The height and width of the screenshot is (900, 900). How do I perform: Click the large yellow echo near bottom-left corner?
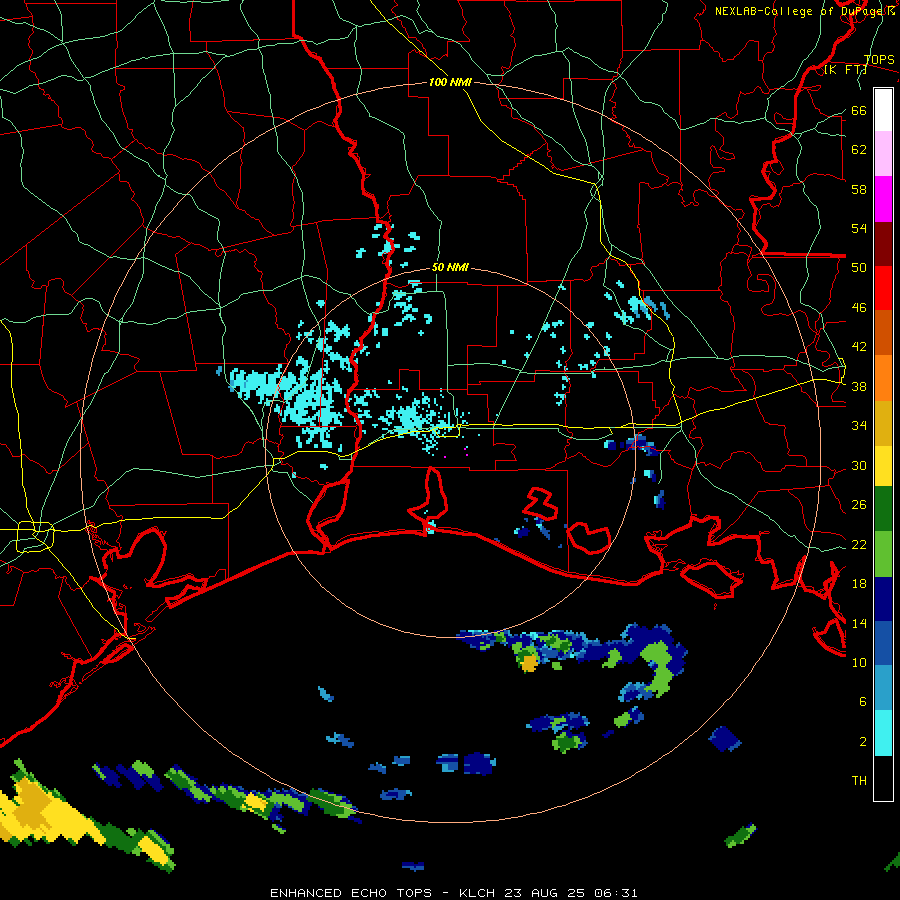point(43,809)
